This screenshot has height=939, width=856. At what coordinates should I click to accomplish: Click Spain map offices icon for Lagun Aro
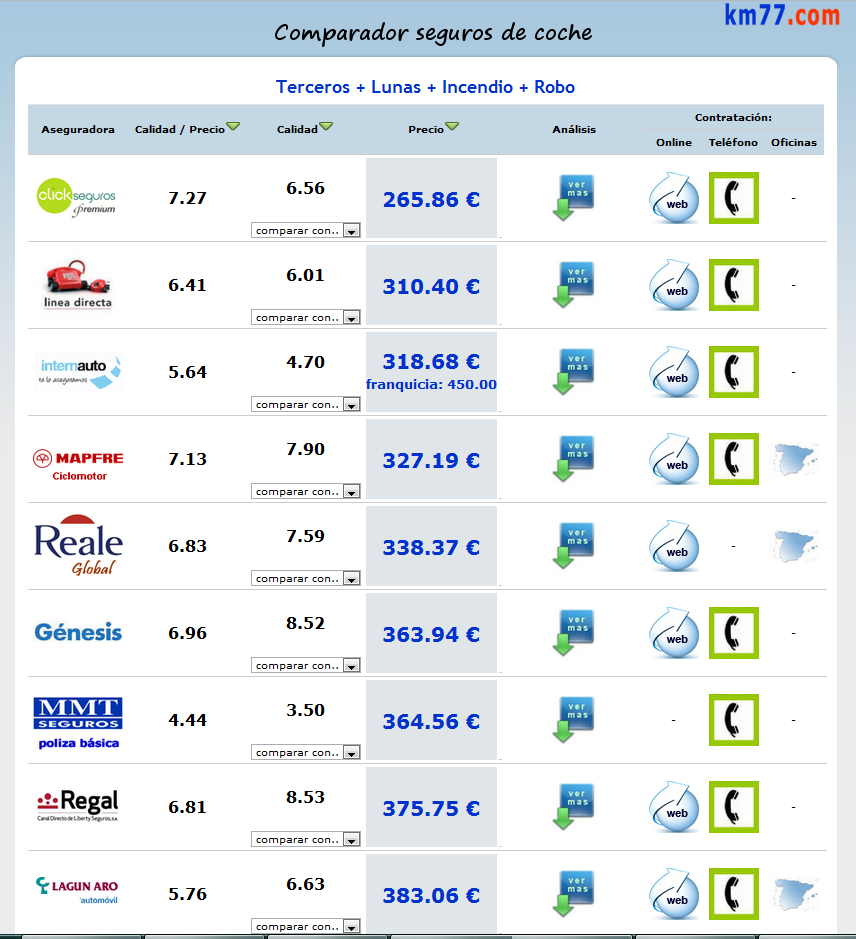coord(797,894)
